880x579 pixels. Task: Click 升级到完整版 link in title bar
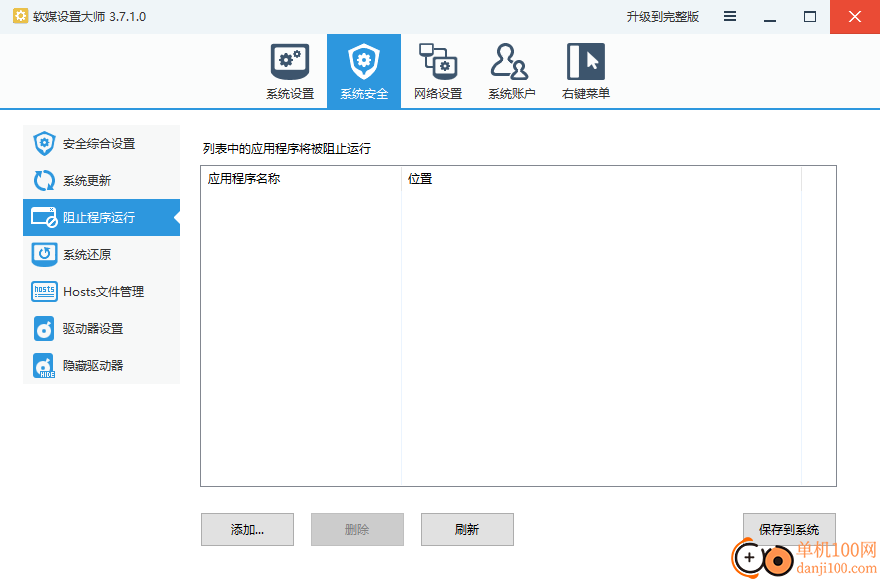coord(663,17)
